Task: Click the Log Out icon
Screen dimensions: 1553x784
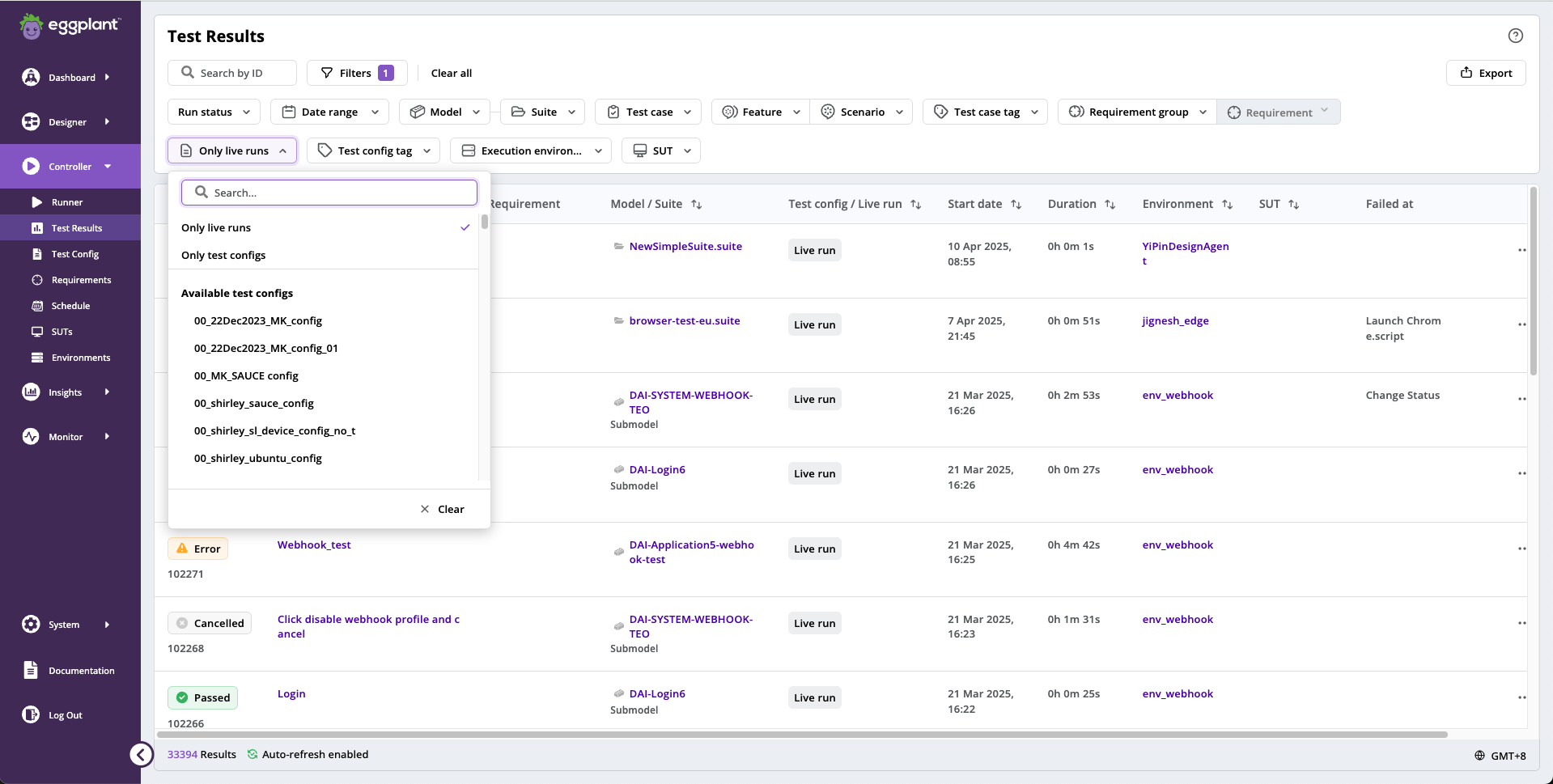Action: coord(31,715)
